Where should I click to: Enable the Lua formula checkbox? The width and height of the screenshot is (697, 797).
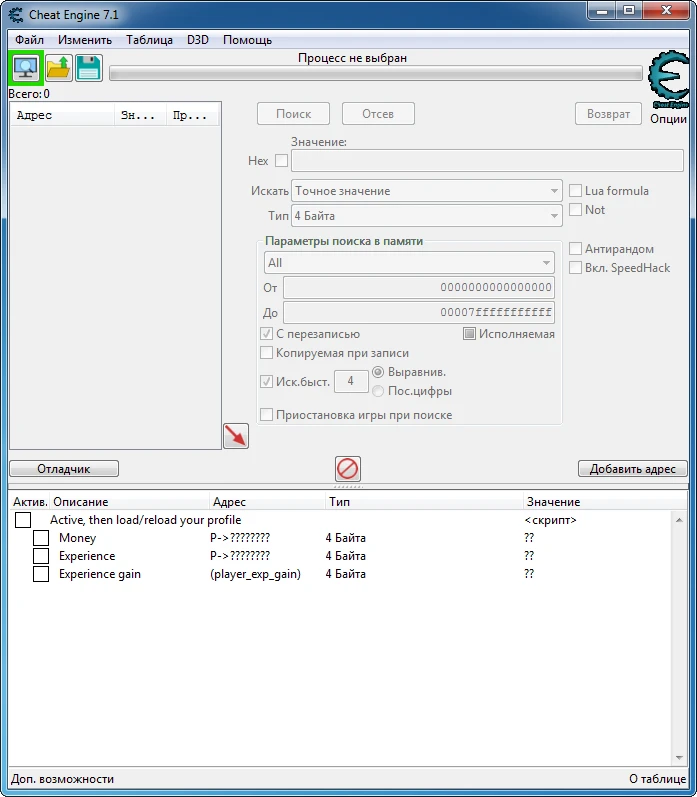[575, 191]
